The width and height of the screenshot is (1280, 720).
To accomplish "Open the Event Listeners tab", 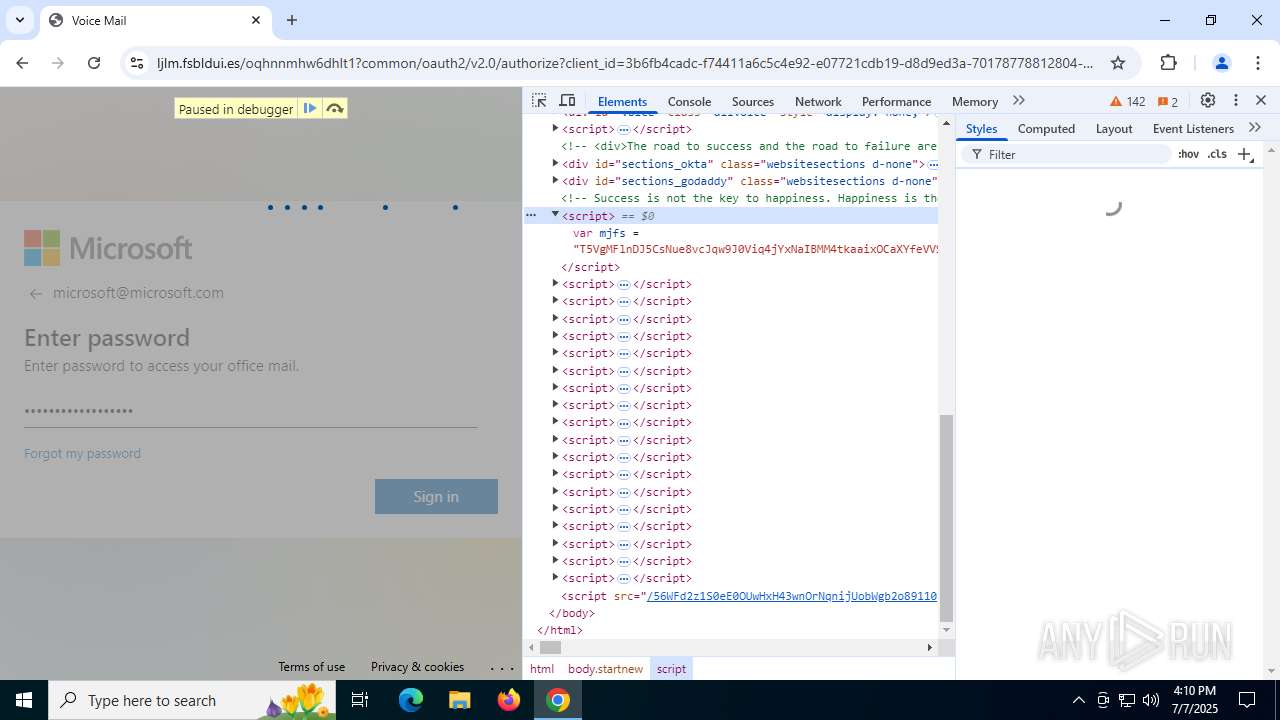I will 1193,129.
